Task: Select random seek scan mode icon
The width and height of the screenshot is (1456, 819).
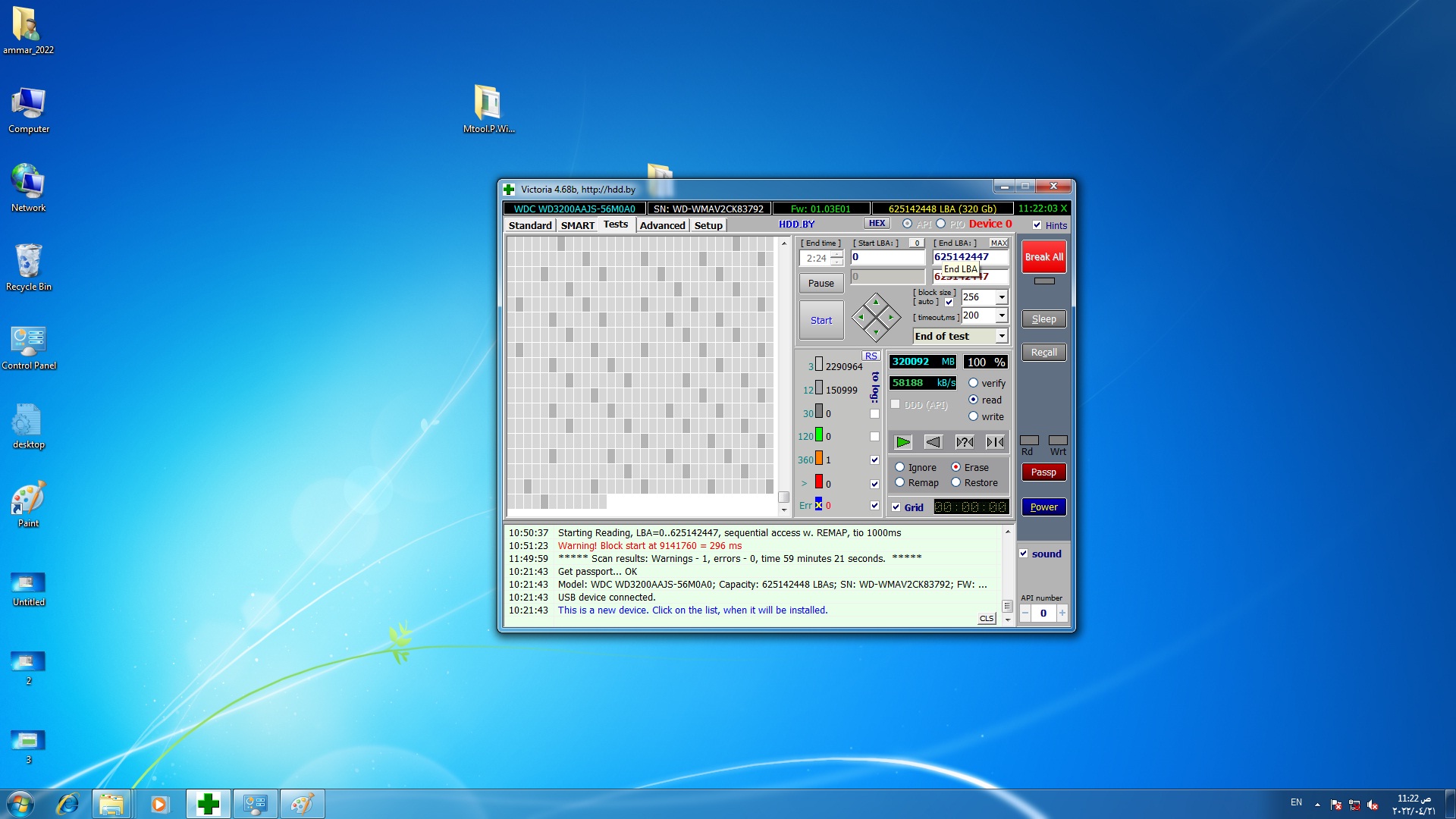Action: pos(965,442)
